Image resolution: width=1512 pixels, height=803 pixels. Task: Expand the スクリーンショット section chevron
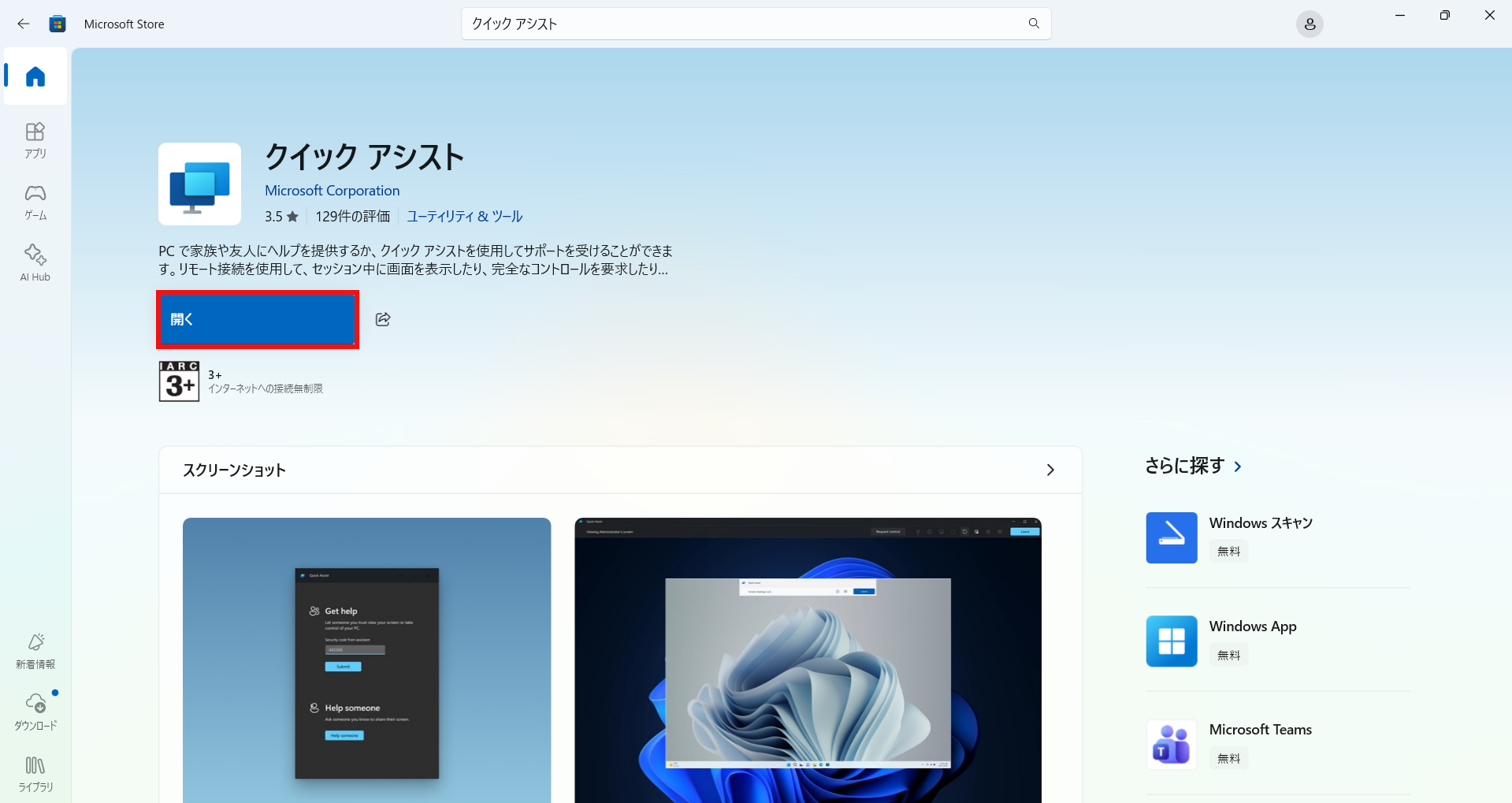click(1049, 470)
